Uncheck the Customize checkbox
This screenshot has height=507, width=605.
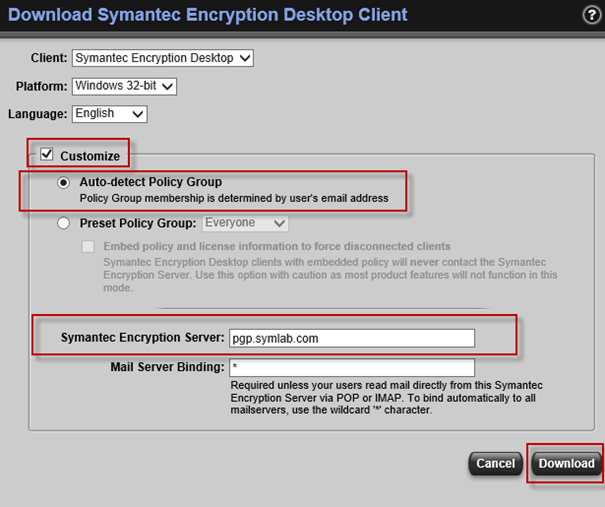click(46, 155)
